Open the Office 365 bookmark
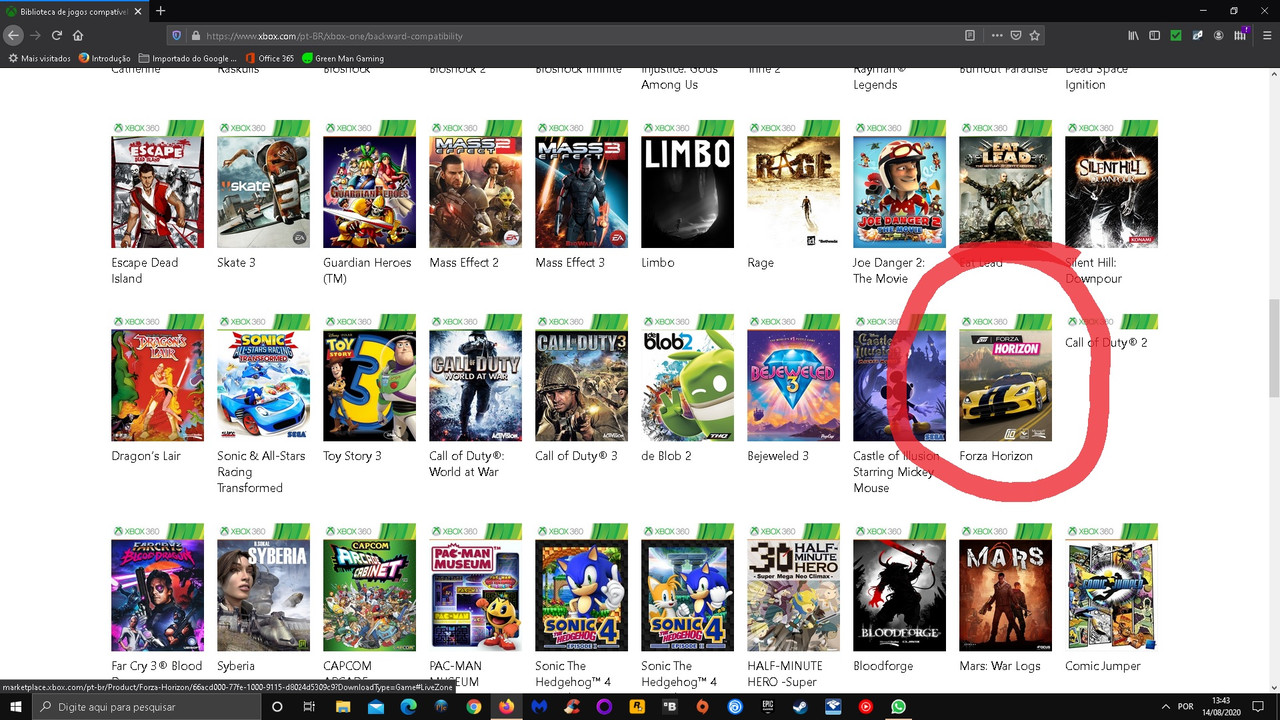The image size is (1280, 720). point(270,58)
